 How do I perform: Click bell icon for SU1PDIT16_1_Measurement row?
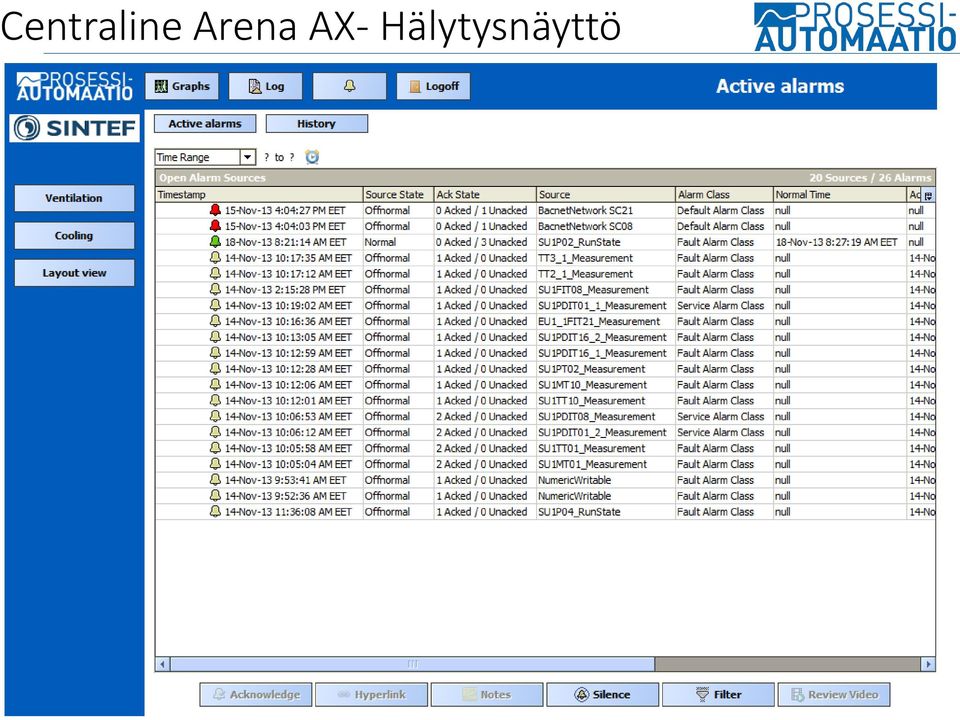(215, 353)
